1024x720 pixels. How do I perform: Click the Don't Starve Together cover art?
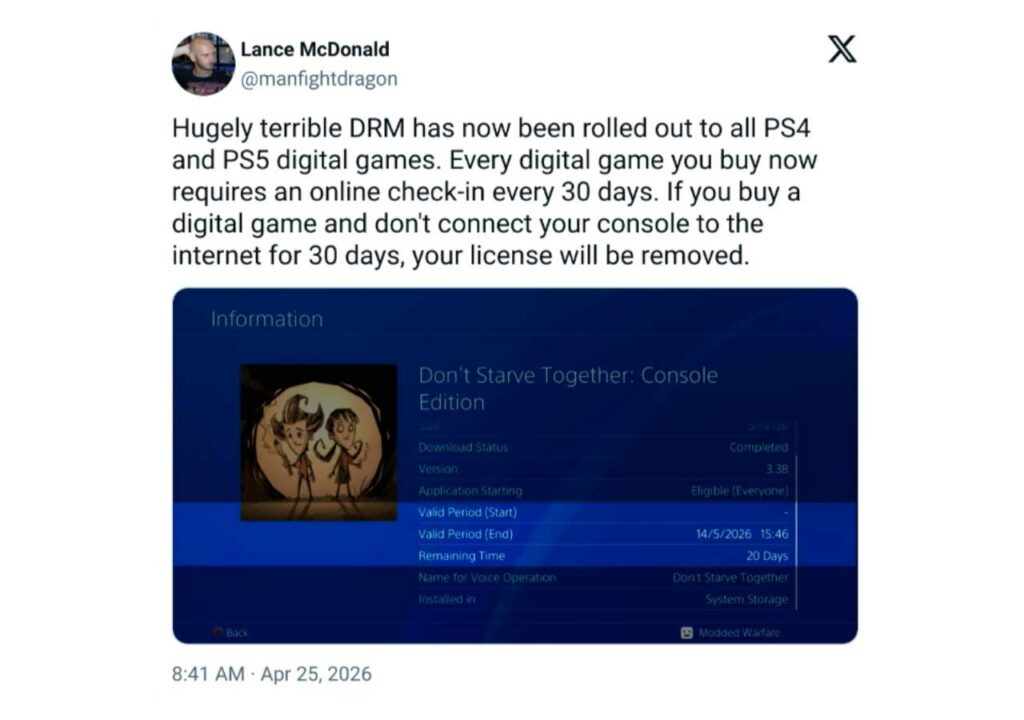coord(319,442)
